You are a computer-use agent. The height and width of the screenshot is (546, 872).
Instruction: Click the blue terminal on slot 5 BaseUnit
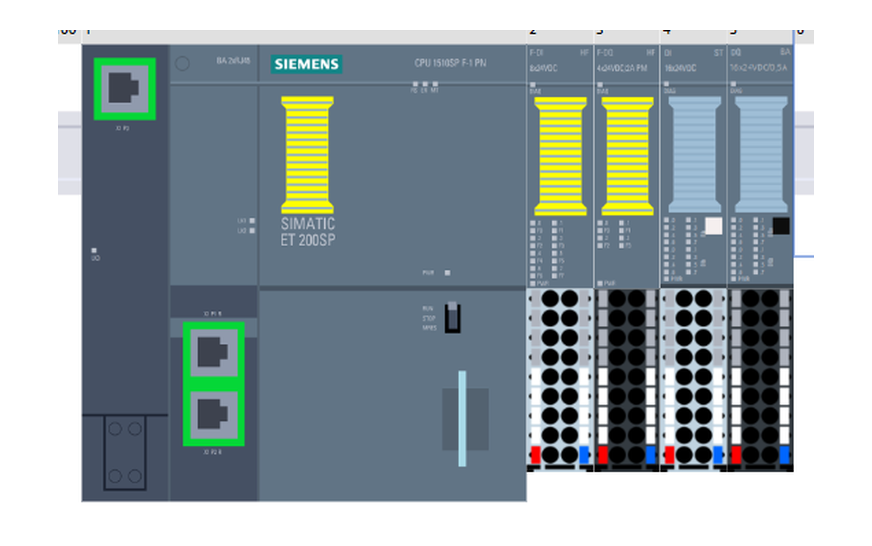(784, 455)
